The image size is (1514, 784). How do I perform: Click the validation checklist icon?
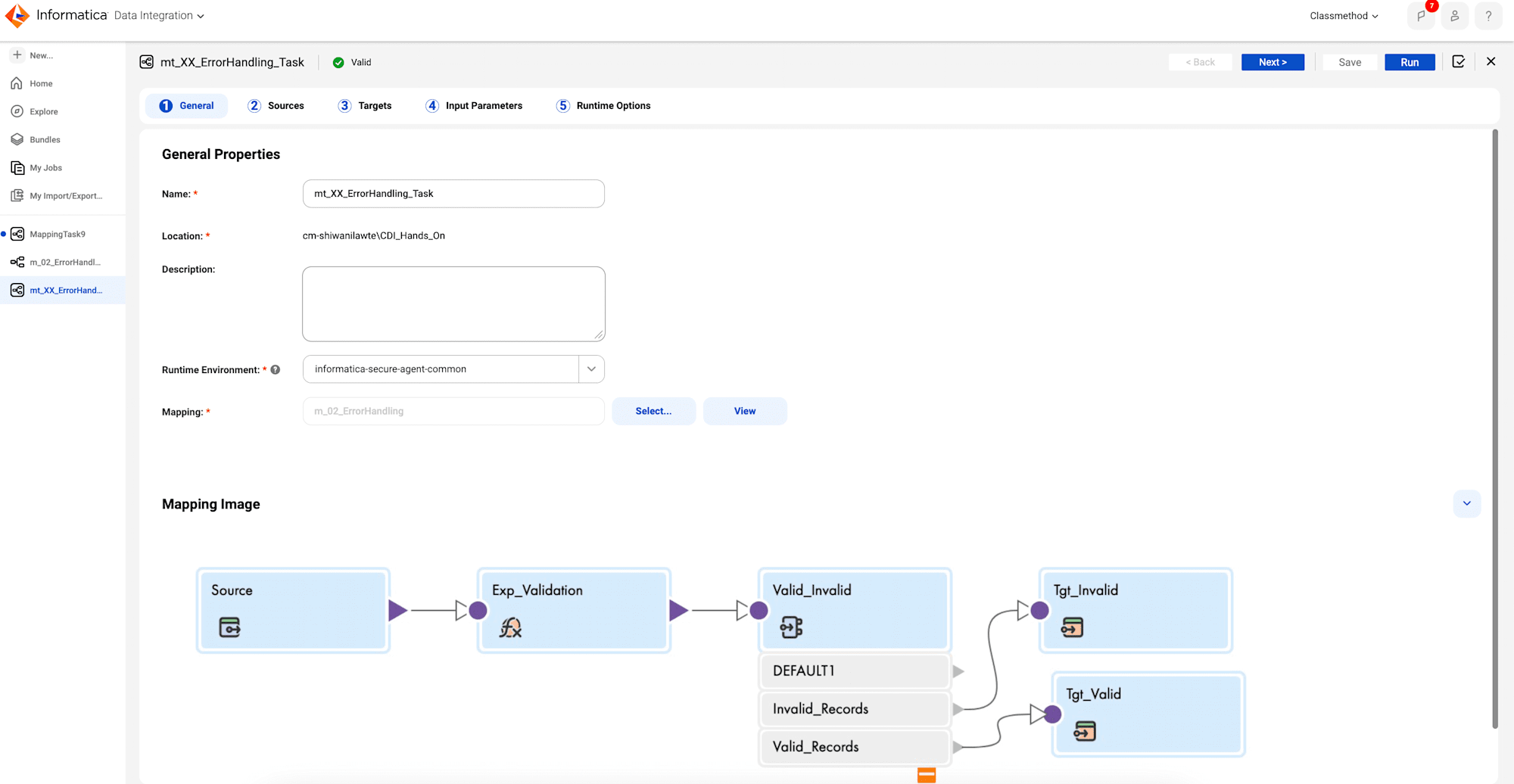[1459, 61]
